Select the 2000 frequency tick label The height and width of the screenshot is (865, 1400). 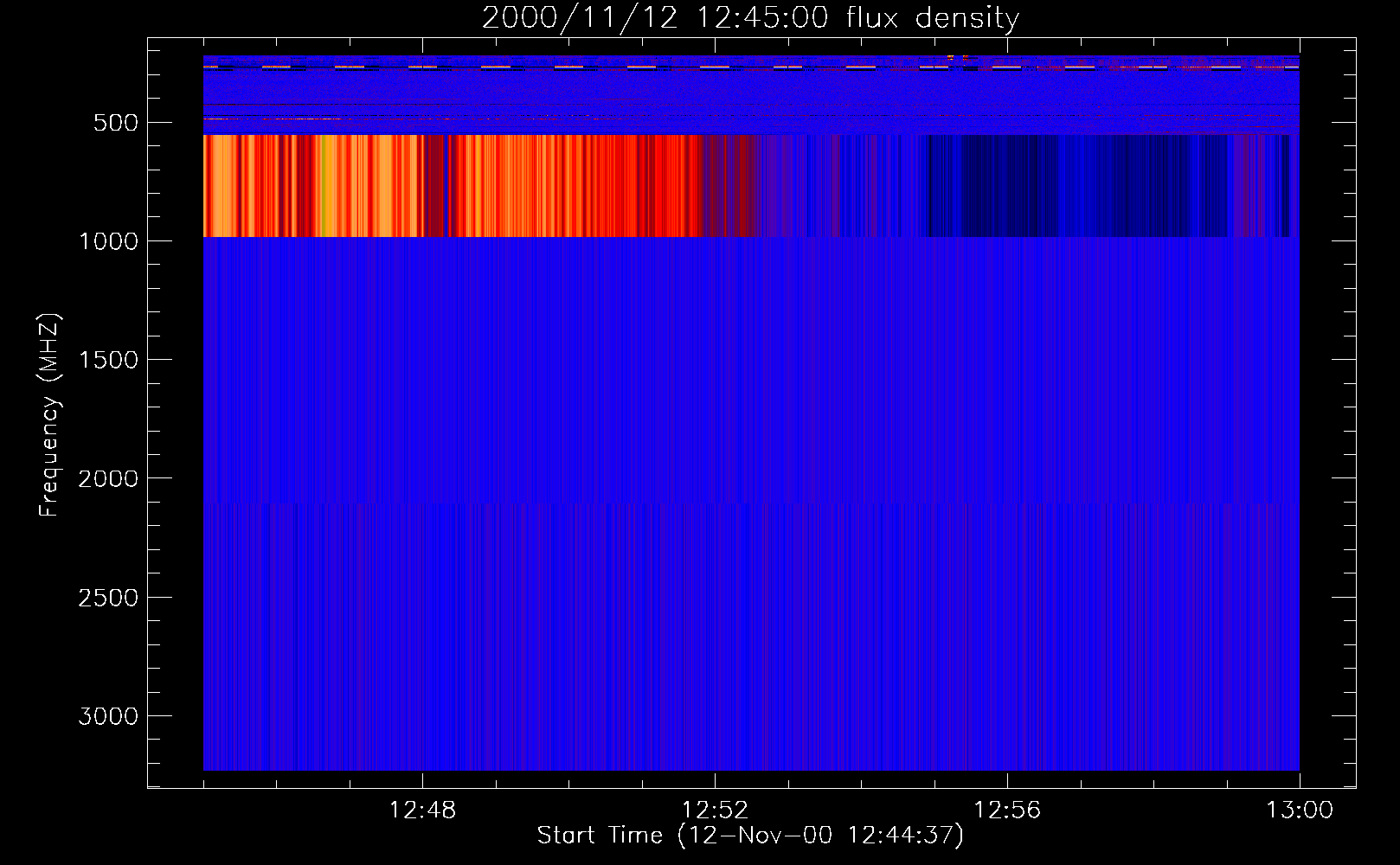click(108, 479)
